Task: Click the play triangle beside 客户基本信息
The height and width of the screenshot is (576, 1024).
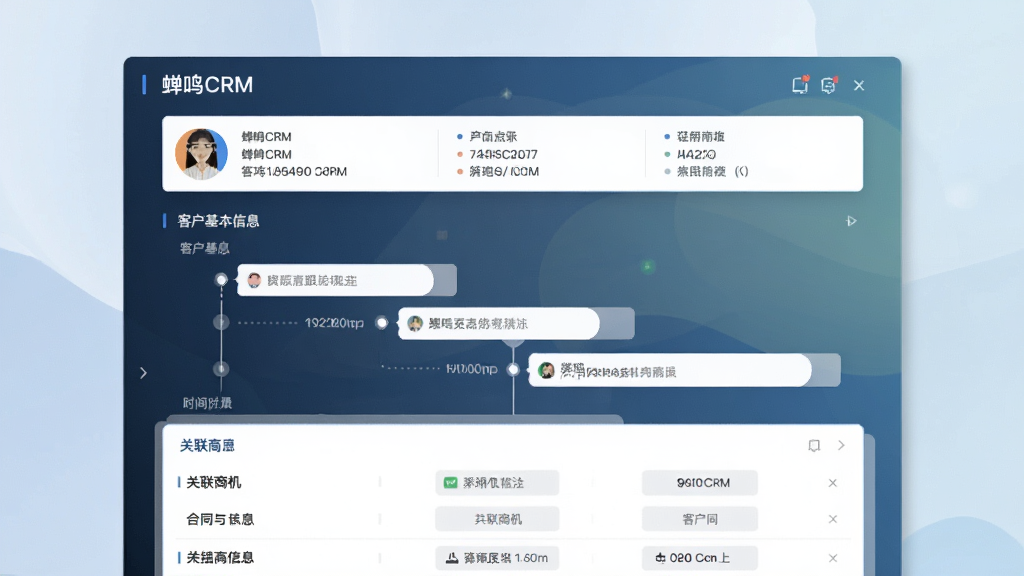Action: click(x=851, y=221)
